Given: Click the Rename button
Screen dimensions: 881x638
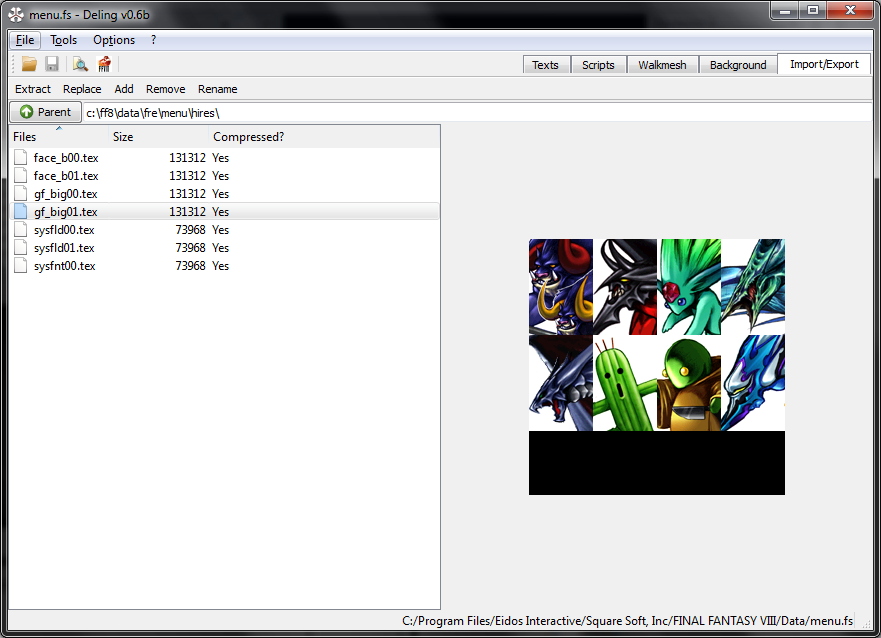Looking at the screenshot, I should (x=217, y=89).
